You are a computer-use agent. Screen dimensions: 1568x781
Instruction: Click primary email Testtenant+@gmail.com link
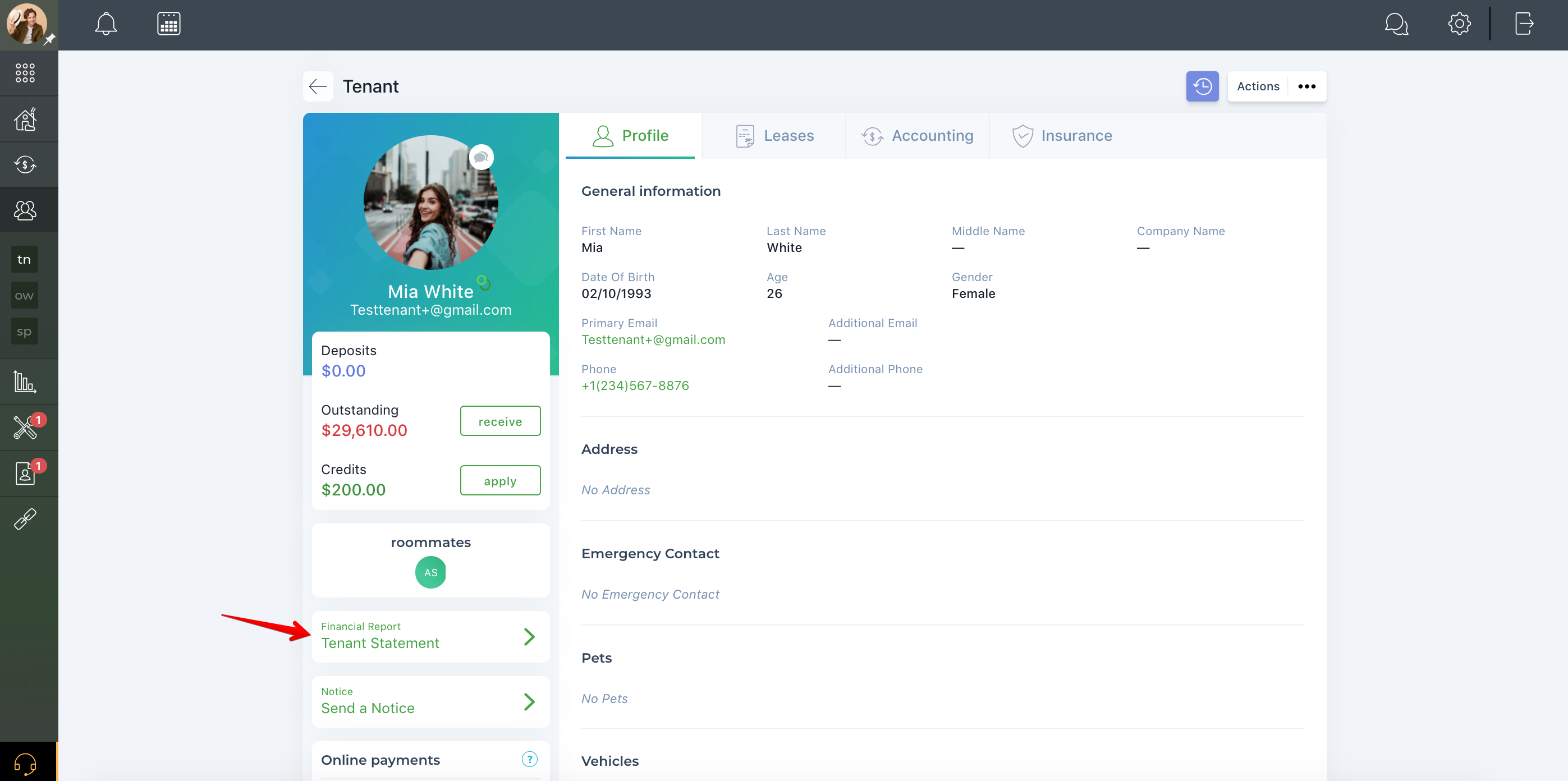[653, 339]
